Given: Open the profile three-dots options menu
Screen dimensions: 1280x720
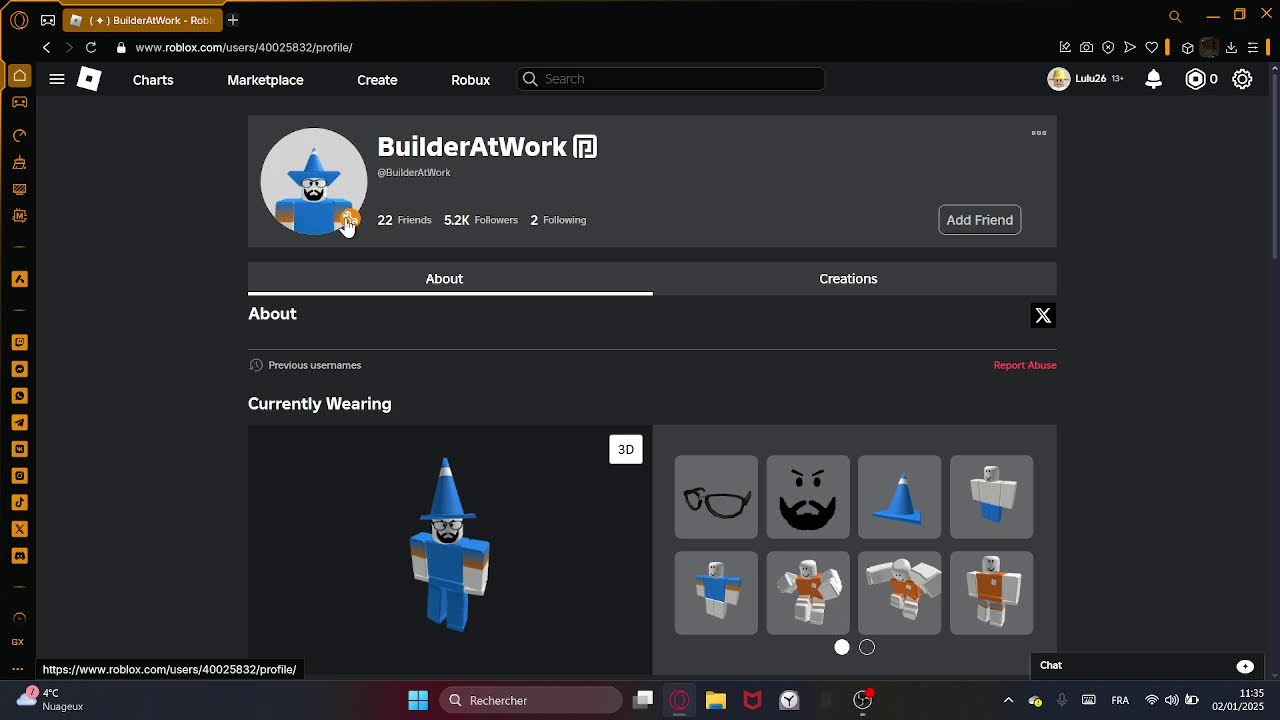Looking at the screenshot, I should click(x=1039, y=133).
